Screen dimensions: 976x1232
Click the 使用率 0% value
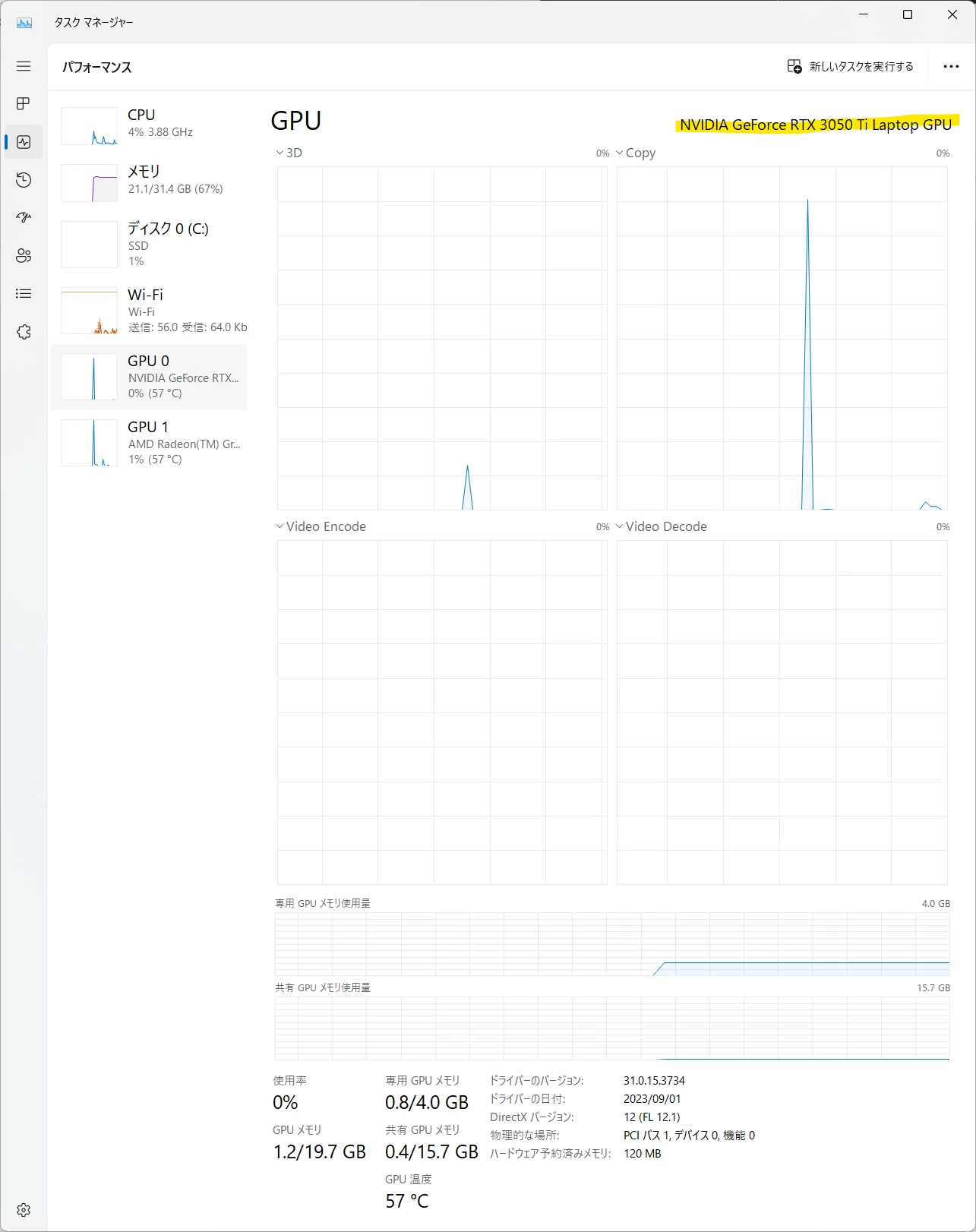pos(286,1102)
